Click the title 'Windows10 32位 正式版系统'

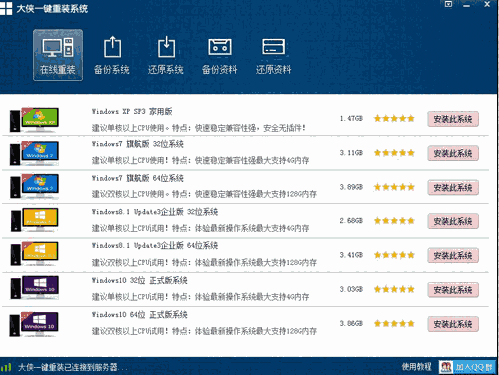140,280
